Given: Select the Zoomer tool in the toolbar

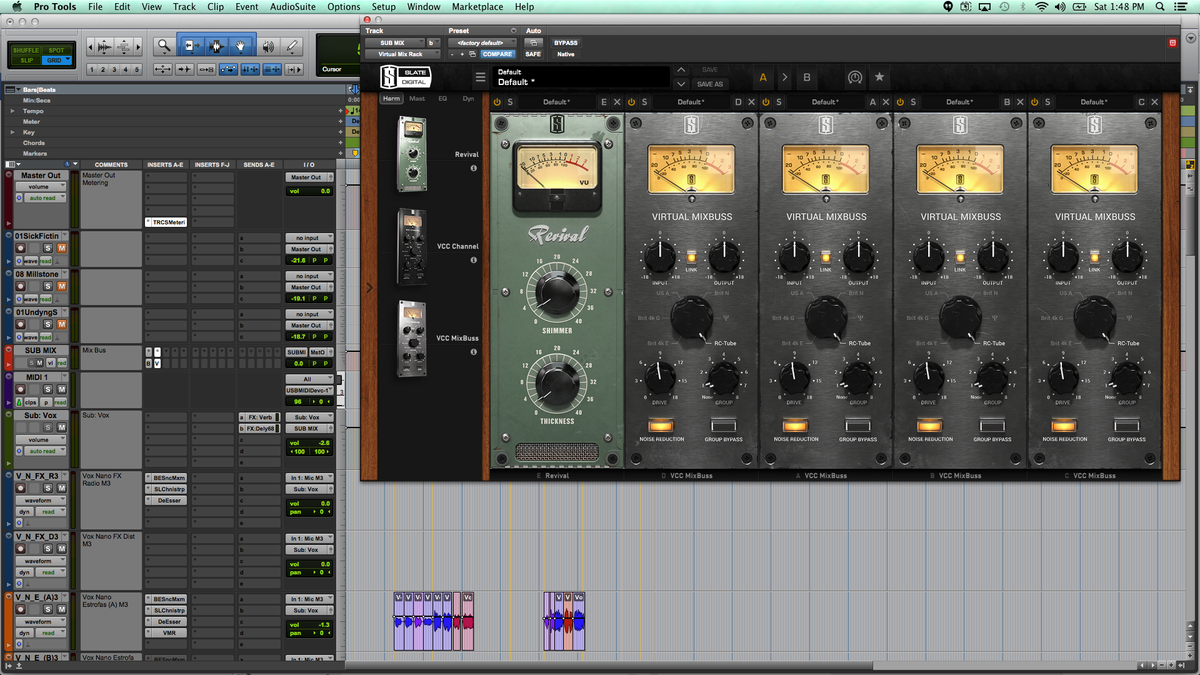Looking at the screenshot, I should [x=163, y=46].
